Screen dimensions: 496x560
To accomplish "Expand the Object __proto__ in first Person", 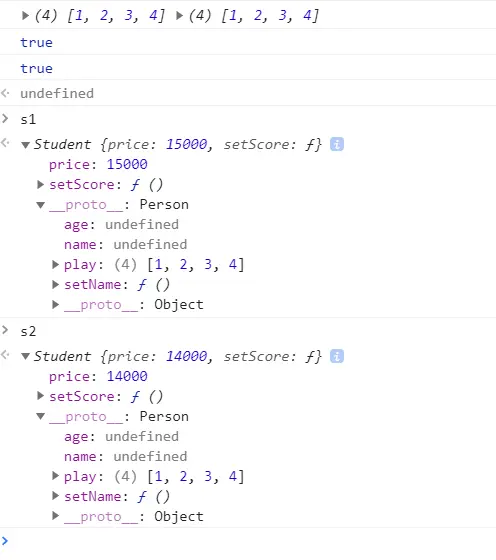I will (x=55, y=304).
